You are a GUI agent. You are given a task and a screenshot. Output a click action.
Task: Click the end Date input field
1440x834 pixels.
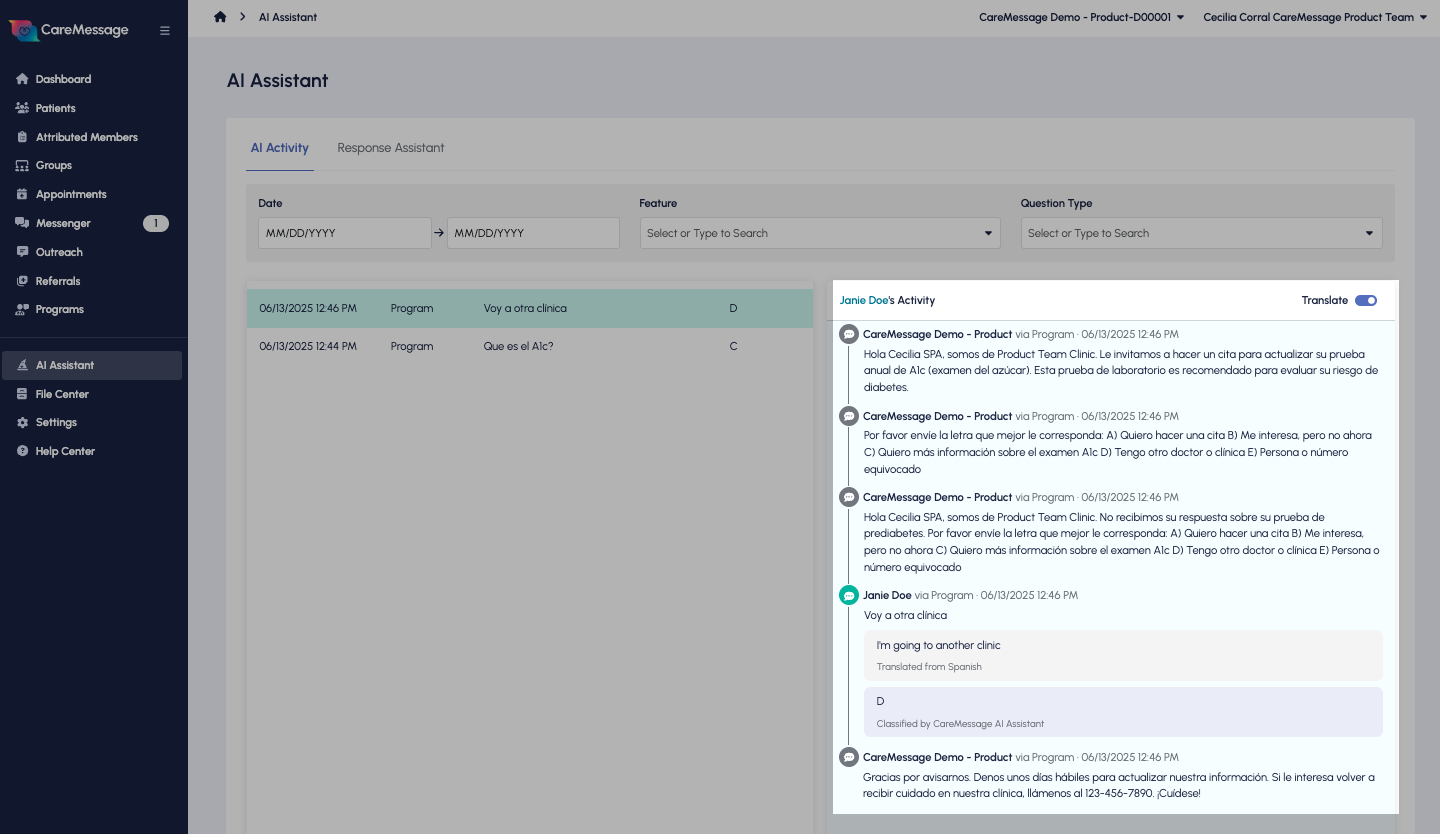click(x=533, y=233)
